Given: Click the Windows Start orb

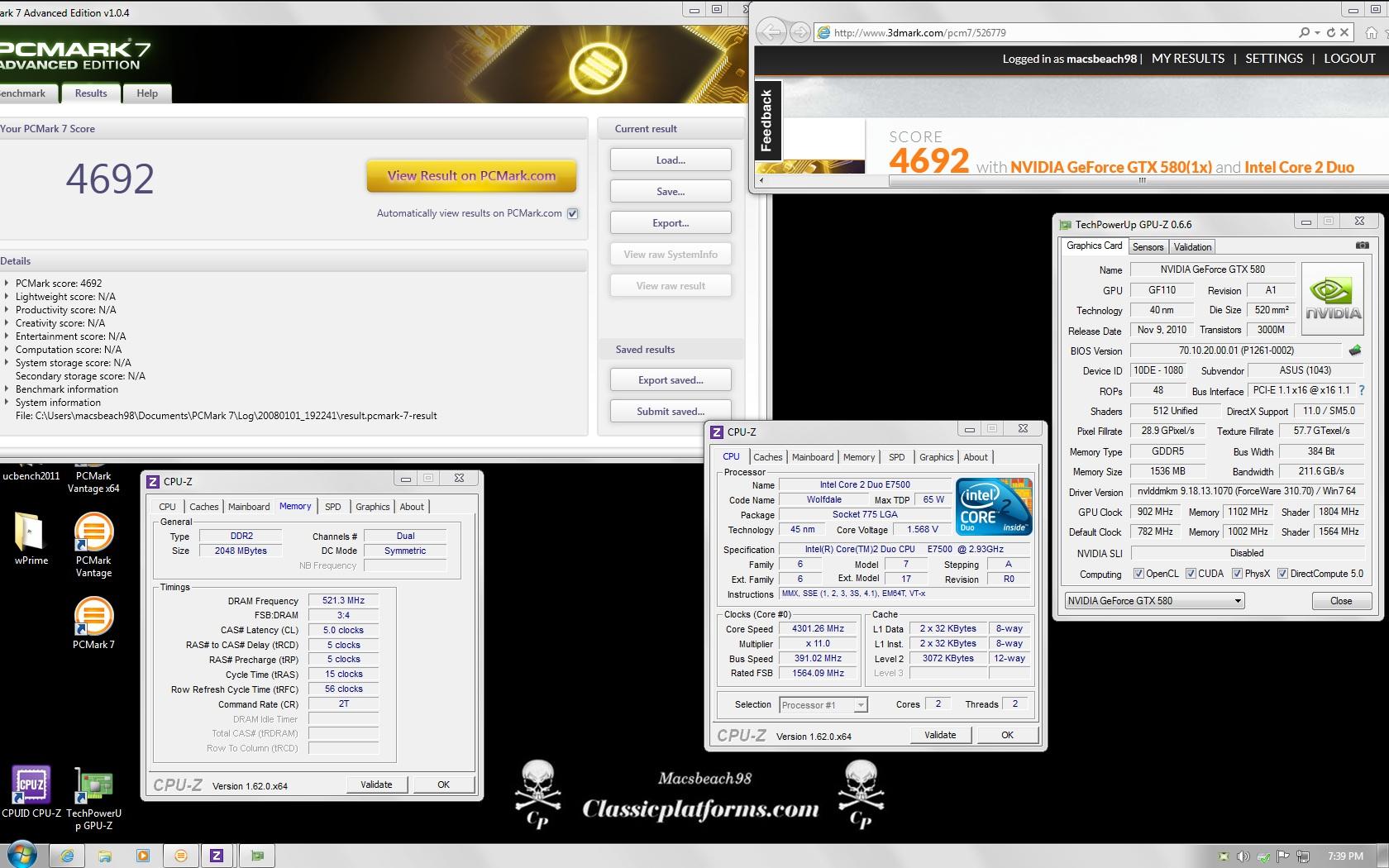Looking at the screenshot, I should click(21, 856).
